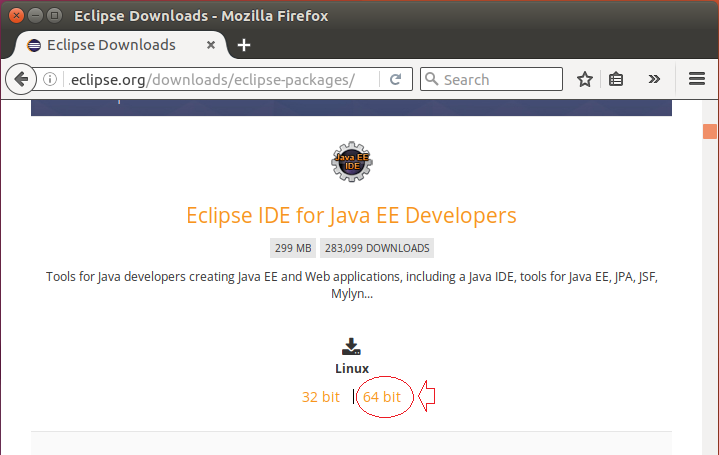
Task: Click the Search input field
Action: tap(492, 79)
